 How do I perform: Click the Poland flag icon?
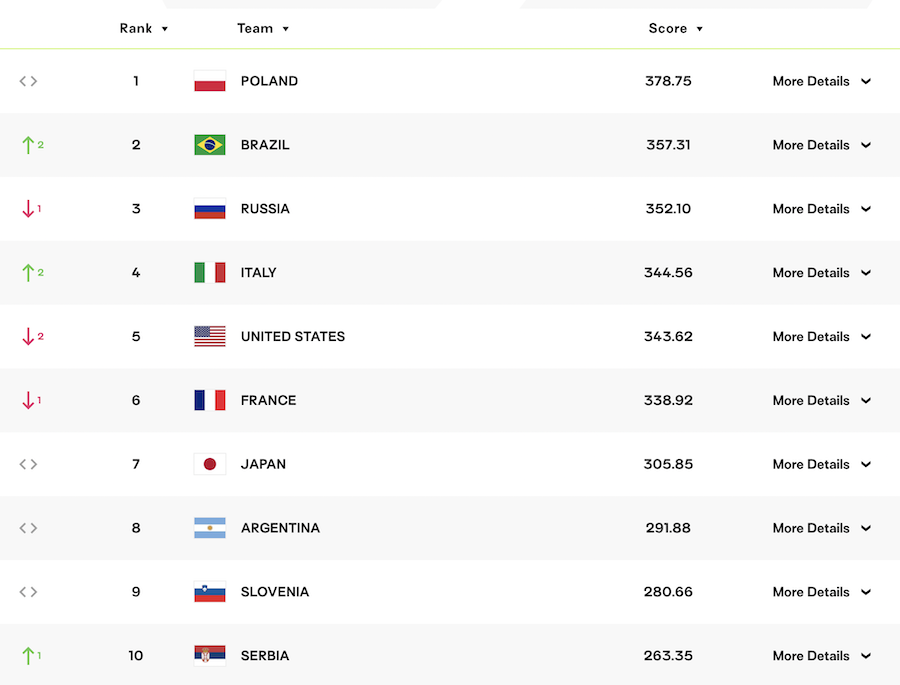210,81
